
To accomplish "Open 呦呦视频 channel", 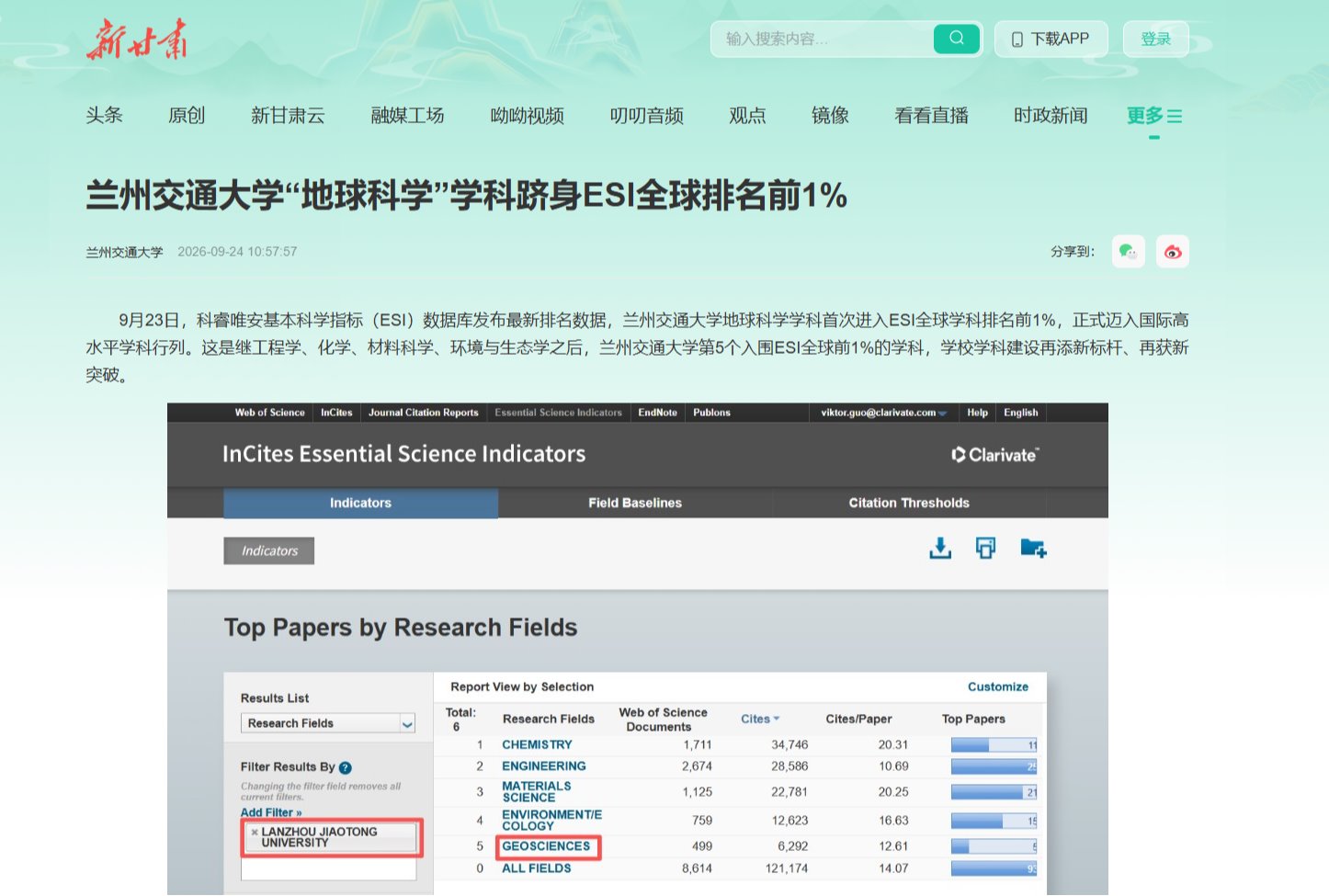I will pos(527,115).
